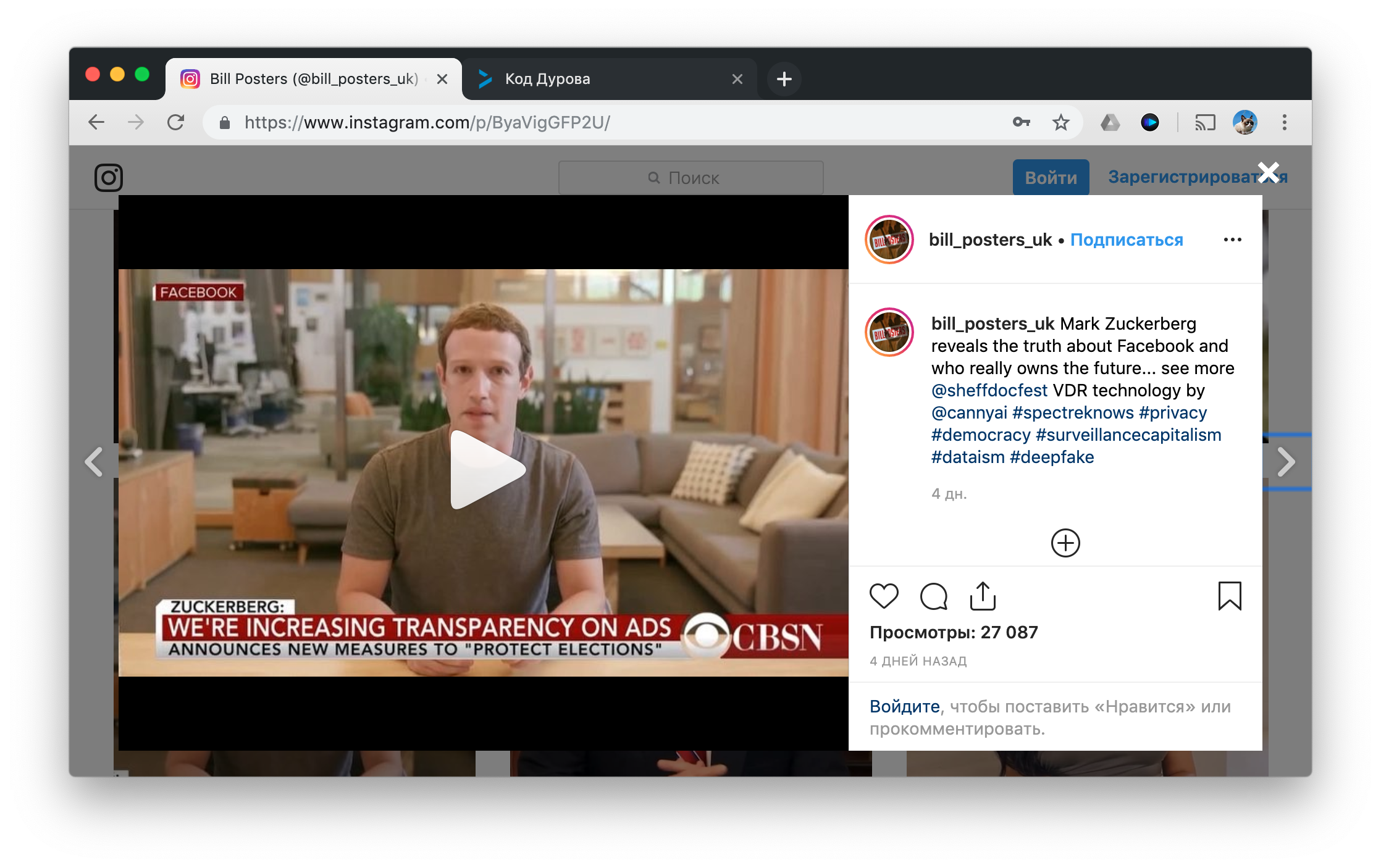Play the Zuckerberg video
Screen dimensions: 1381x868
click(487, 470)
